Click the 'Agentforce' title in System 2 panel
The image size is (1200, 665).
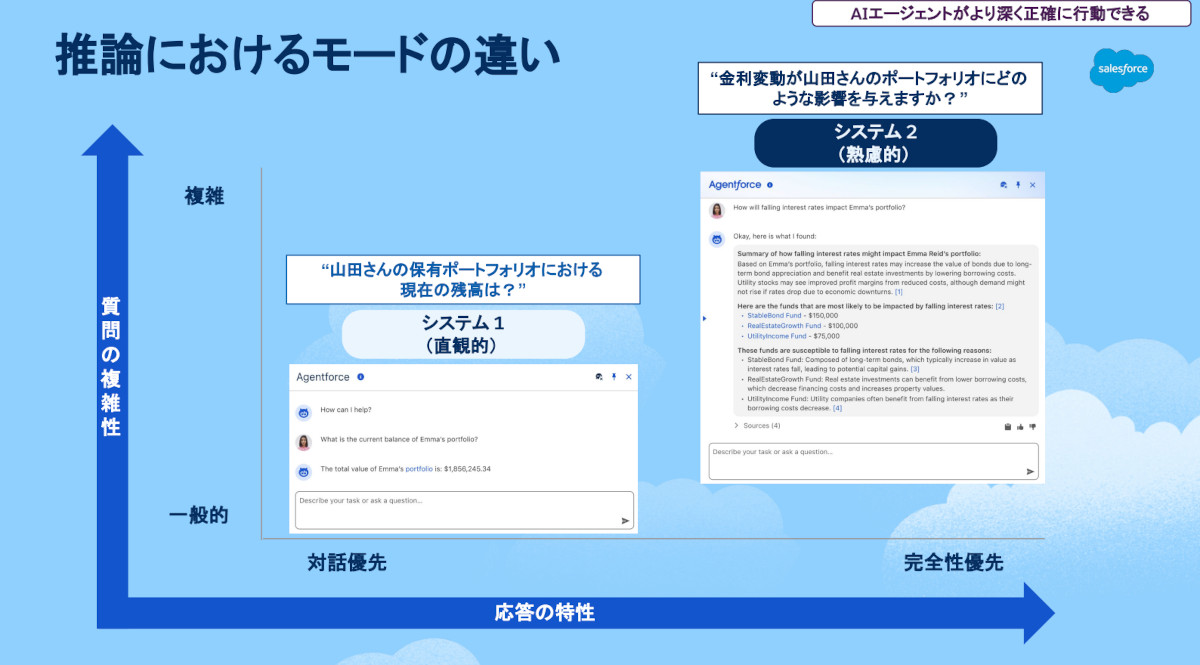[x=735, y=185]
